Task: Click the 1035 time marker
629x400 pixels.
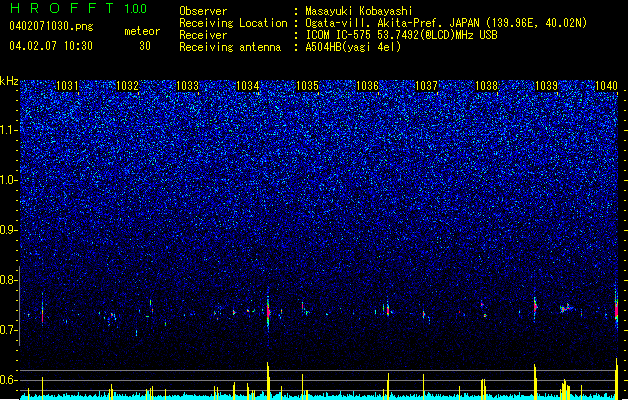Action: pyautogui.click(x=307, y=86)
